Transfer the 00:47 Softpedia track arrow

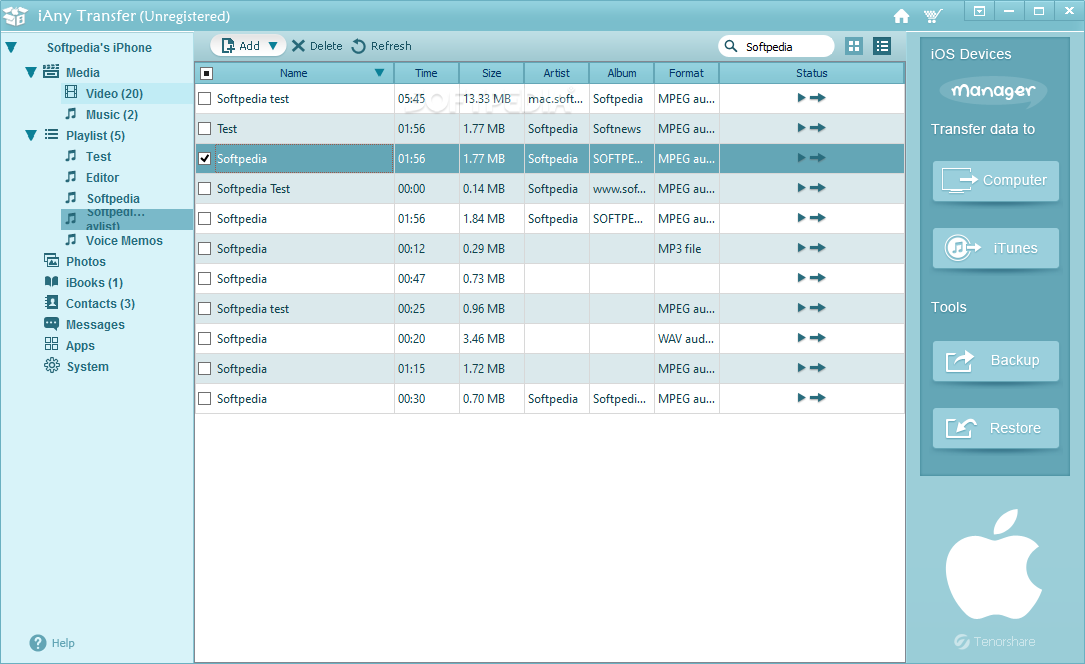[818, 278]
